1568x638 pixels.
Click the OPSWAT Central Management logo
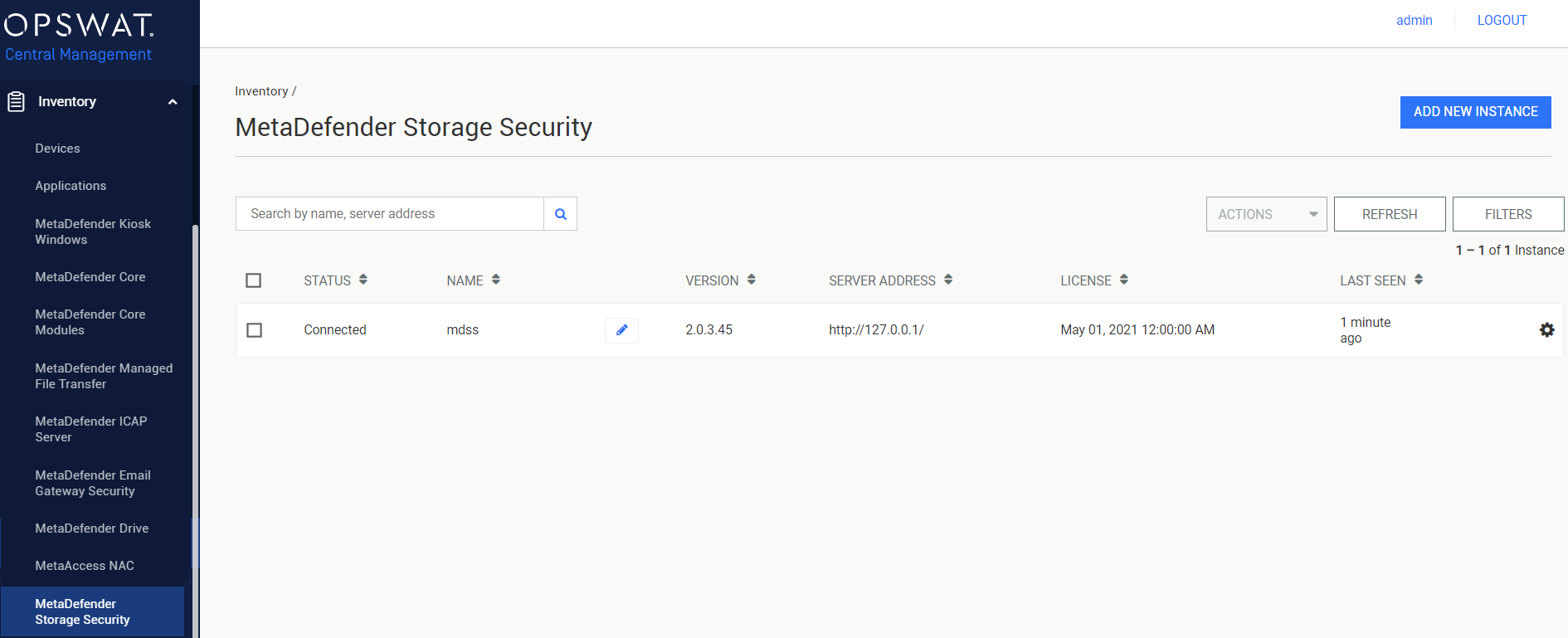pyautogui.click(x=79, y=37)
